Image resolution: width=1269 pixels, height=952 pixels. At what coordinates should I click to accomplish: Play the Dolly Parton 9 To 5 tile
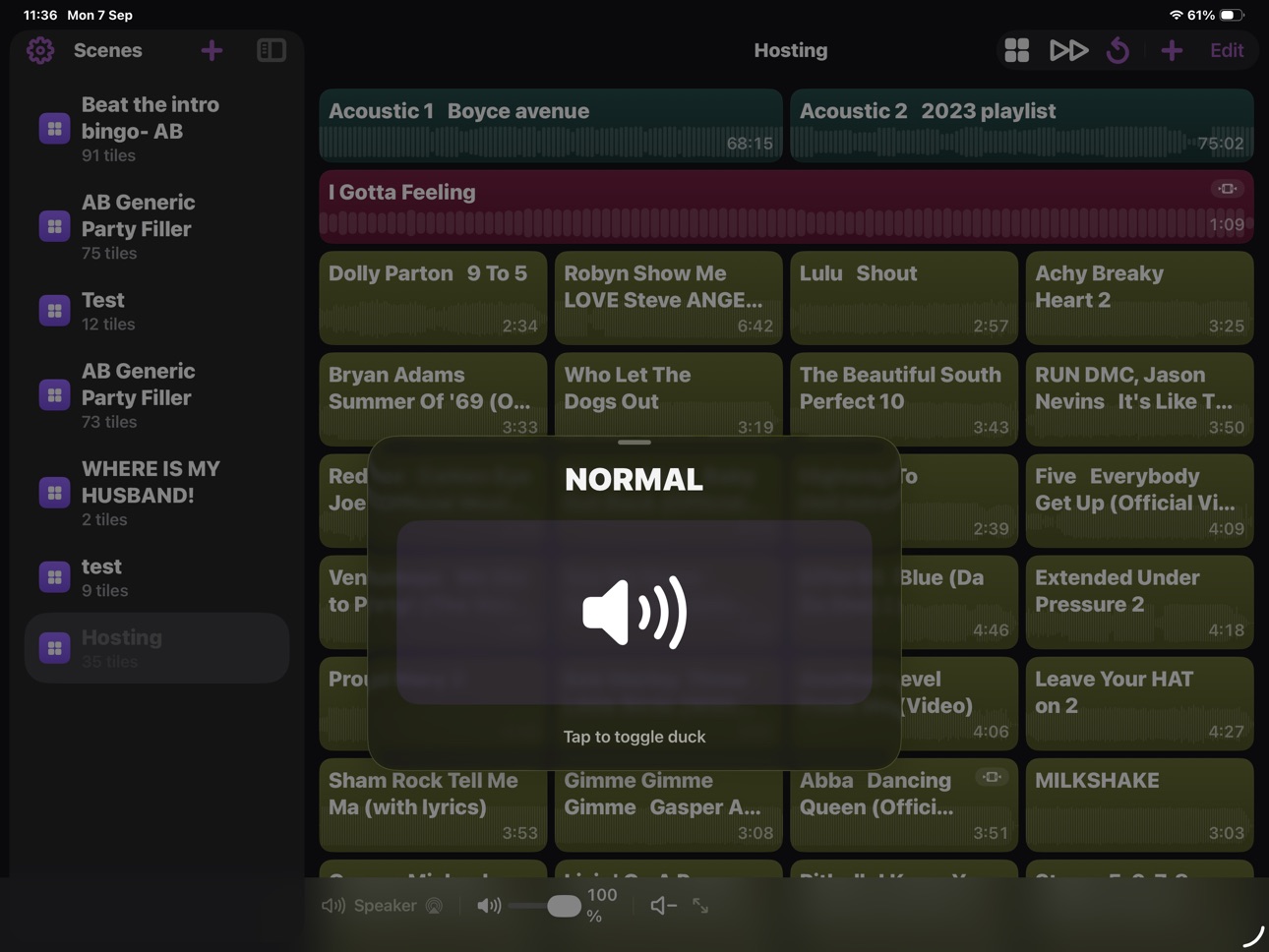(433, 298)
